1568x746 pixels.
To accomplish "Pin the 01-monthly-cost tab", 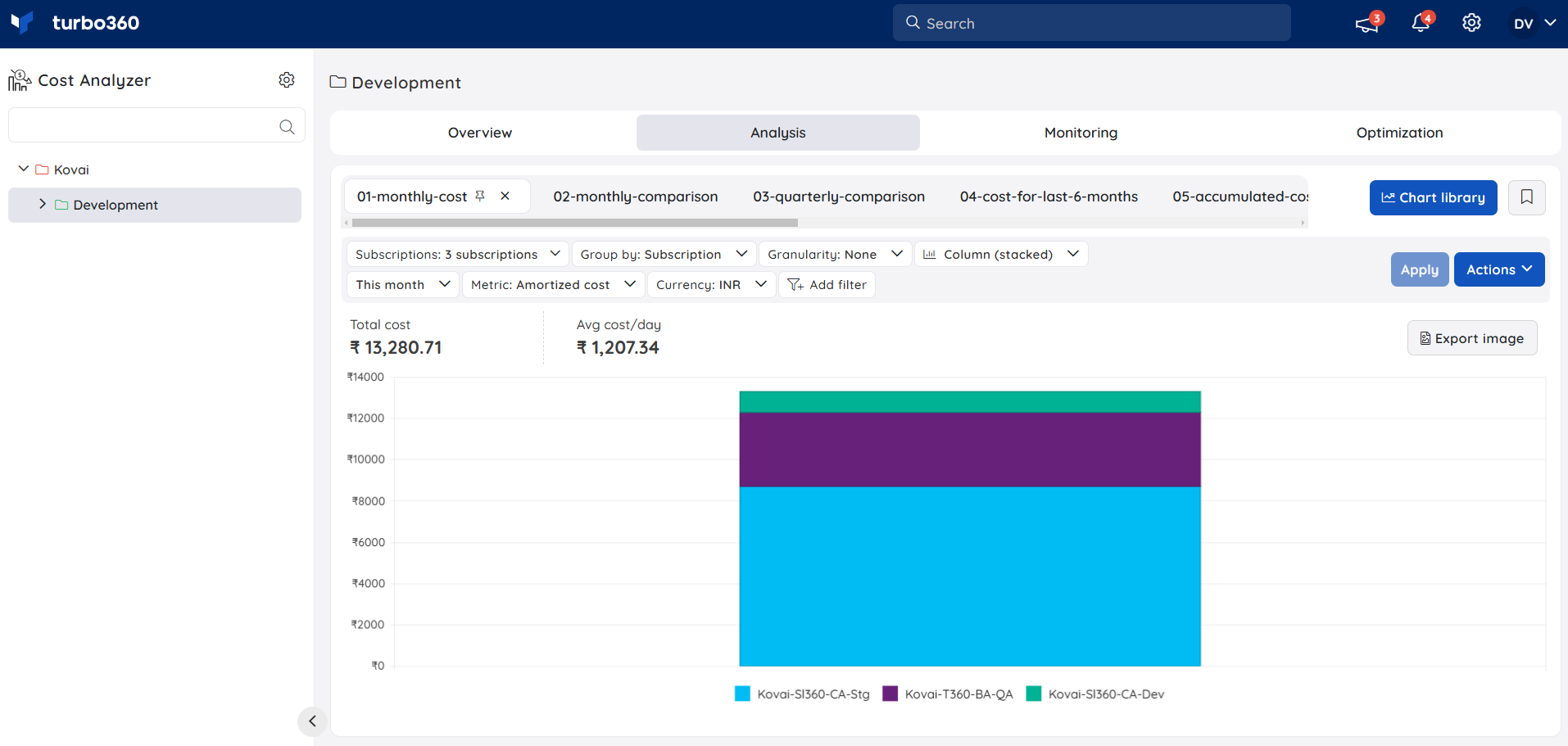I will pos(480,196).
